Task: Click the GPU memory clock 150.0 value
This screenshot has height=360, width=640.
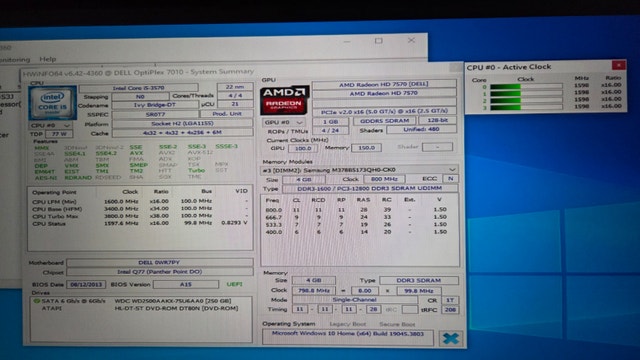Action: click(367, 148)
